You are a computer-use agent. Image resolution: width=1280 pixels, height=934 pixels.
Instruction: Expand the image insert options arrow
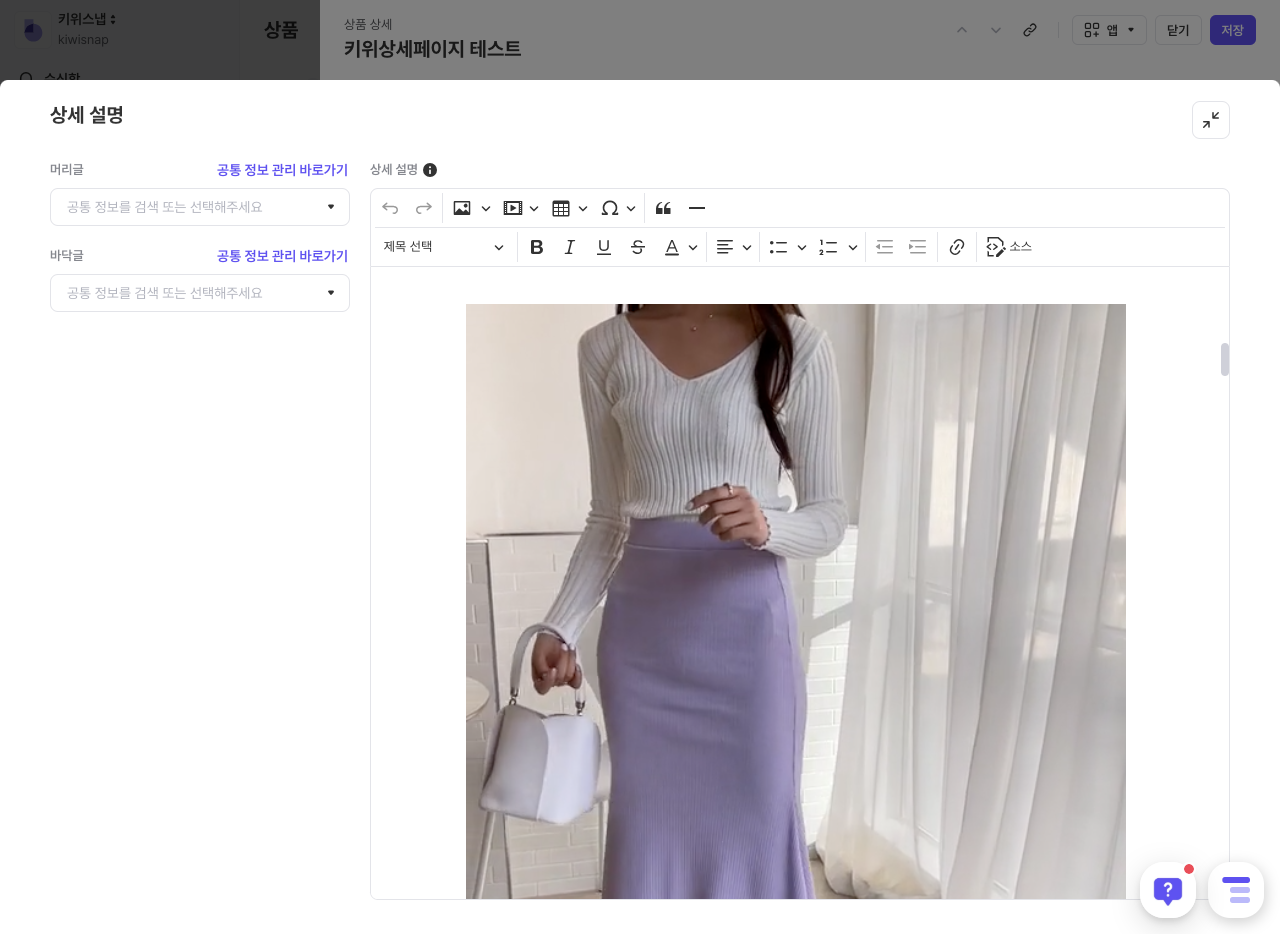pos(486,208)
